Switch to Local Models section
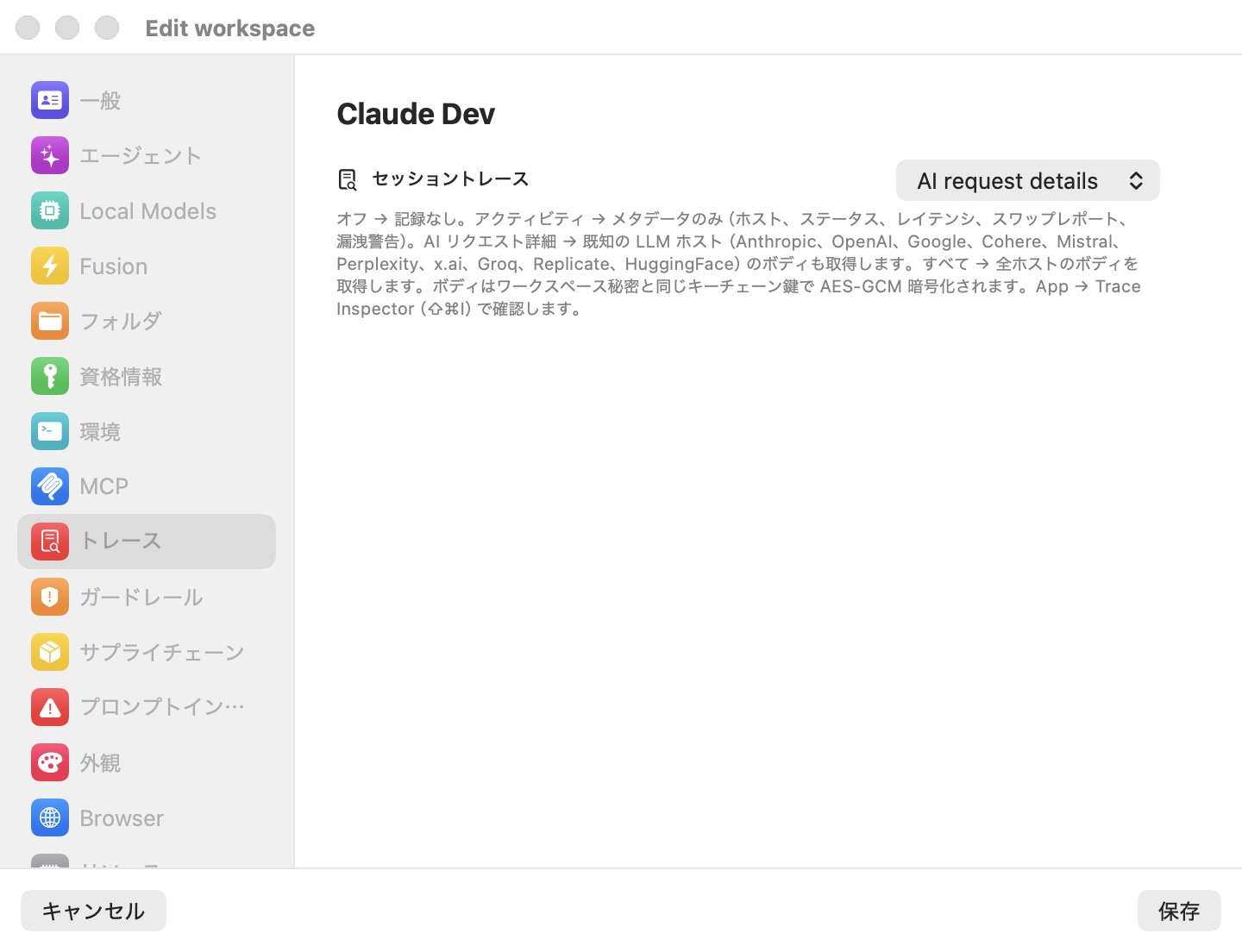The width and height of the screenshot is (1242, 952). tap(147, 210)
